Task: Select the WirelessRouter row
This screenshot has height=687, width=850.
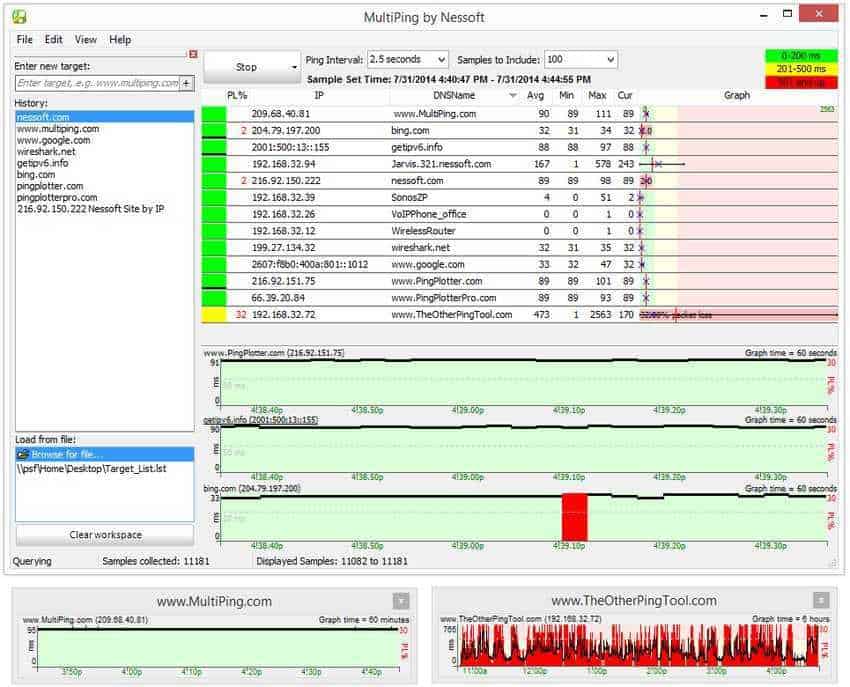Action: 519,231
